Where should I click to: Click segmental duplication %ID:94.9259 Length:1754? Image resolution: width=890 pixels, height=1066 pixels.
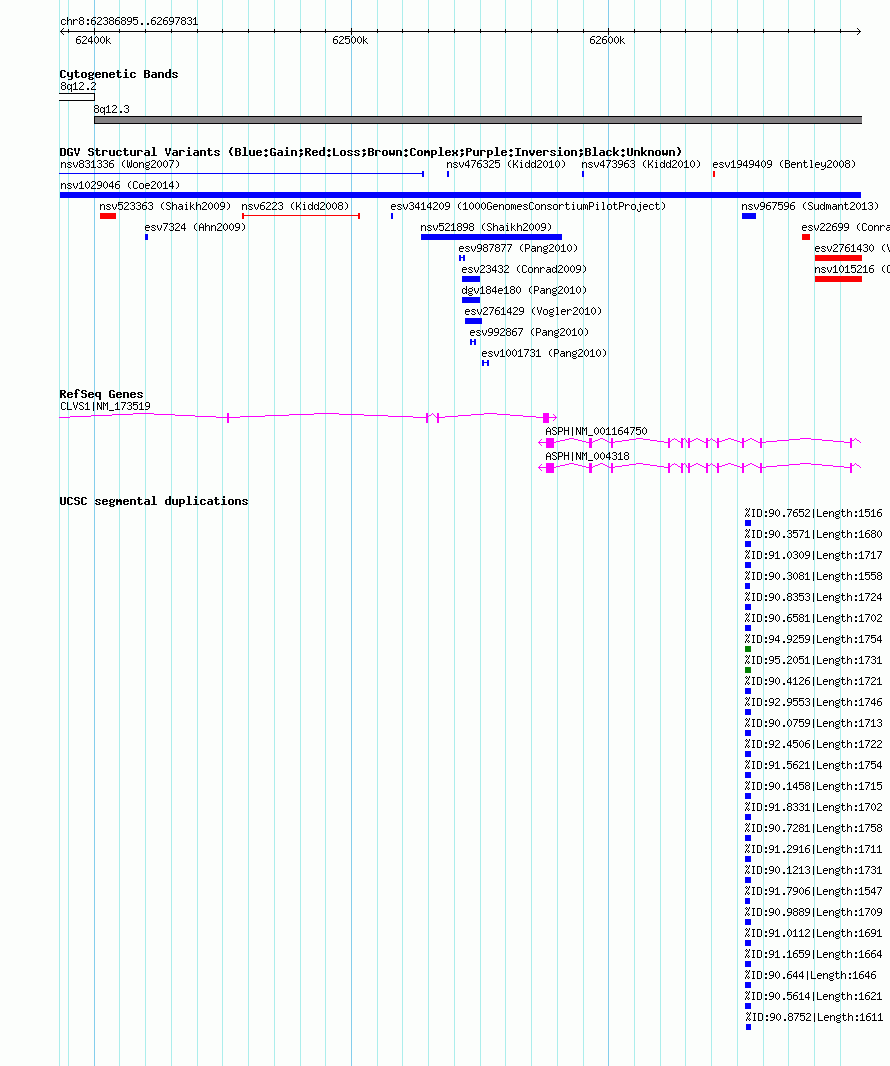point(813,640)
